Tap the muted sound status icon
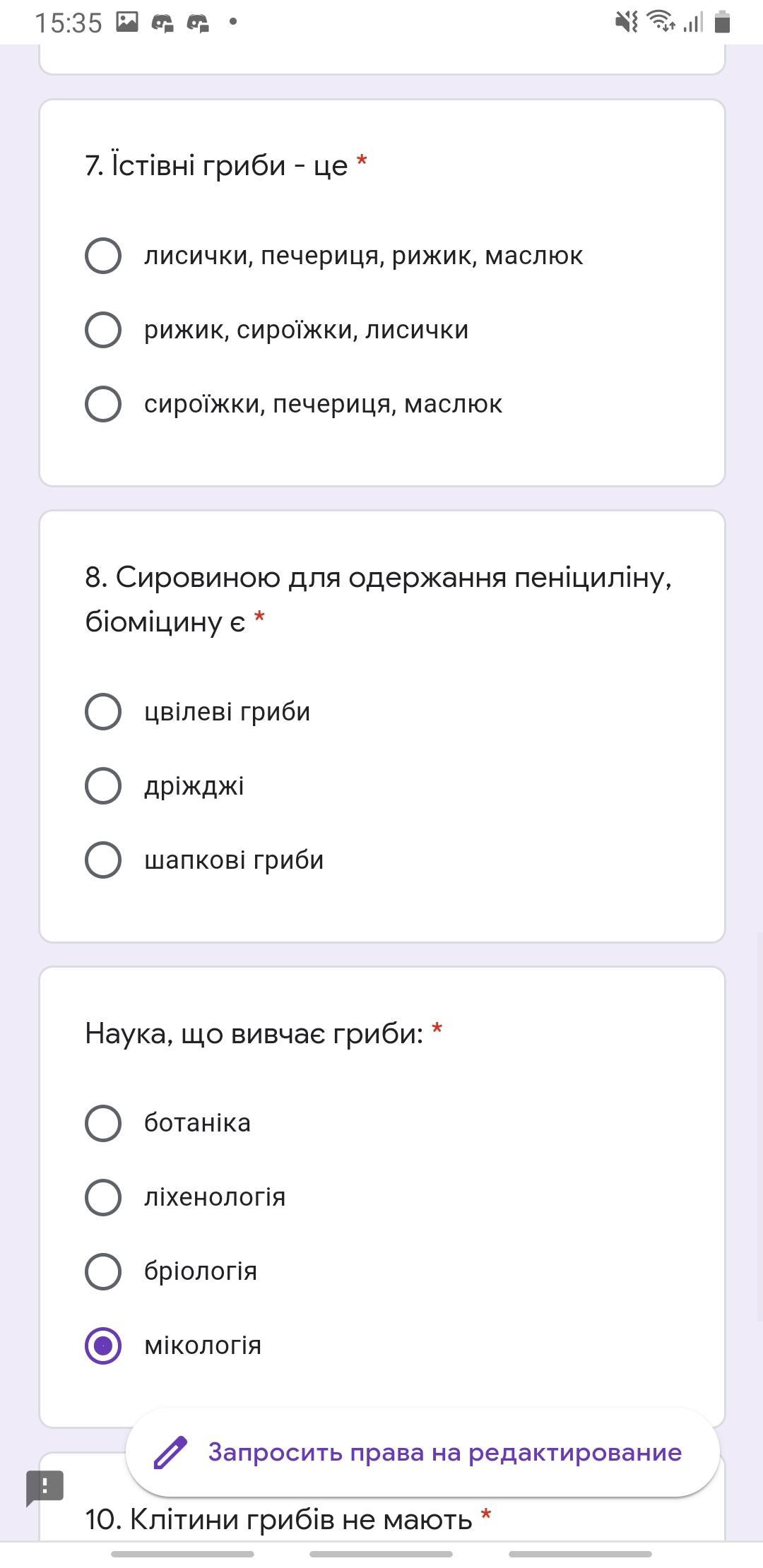The image size is (763, 1568). point(626,22)
